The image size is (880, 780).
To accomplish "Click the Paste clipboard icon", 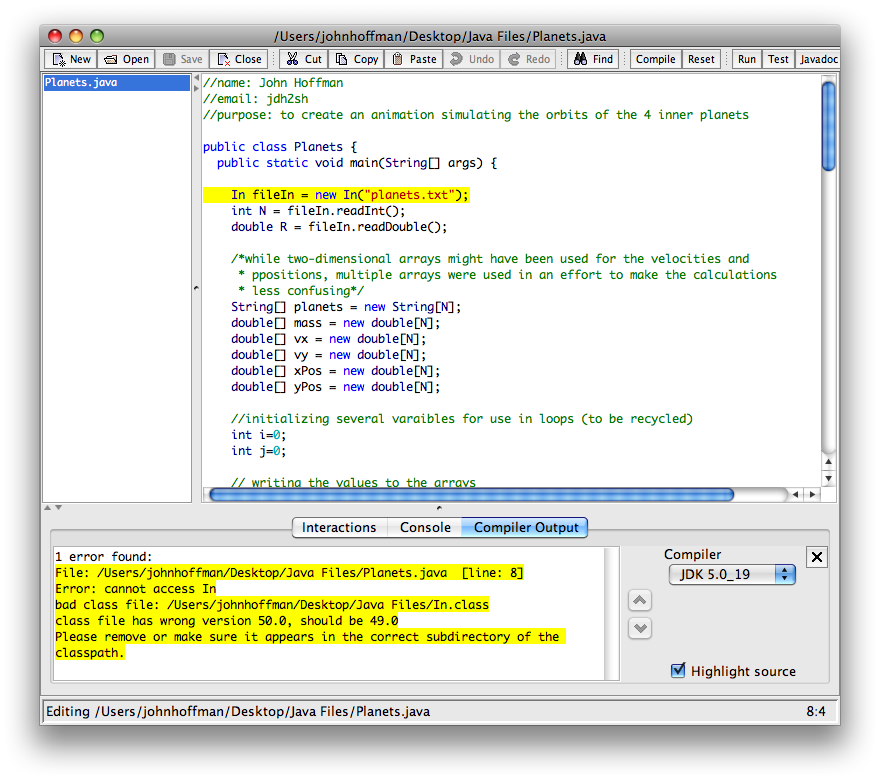I will click(397, 59).
